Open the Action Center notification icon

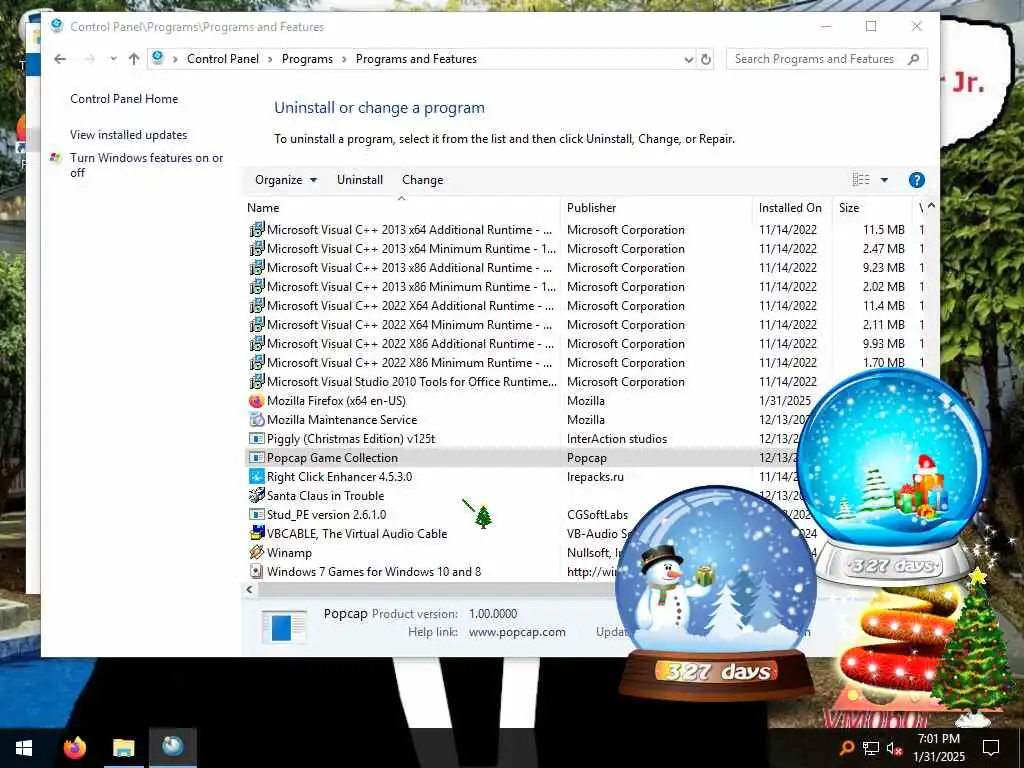991,748
